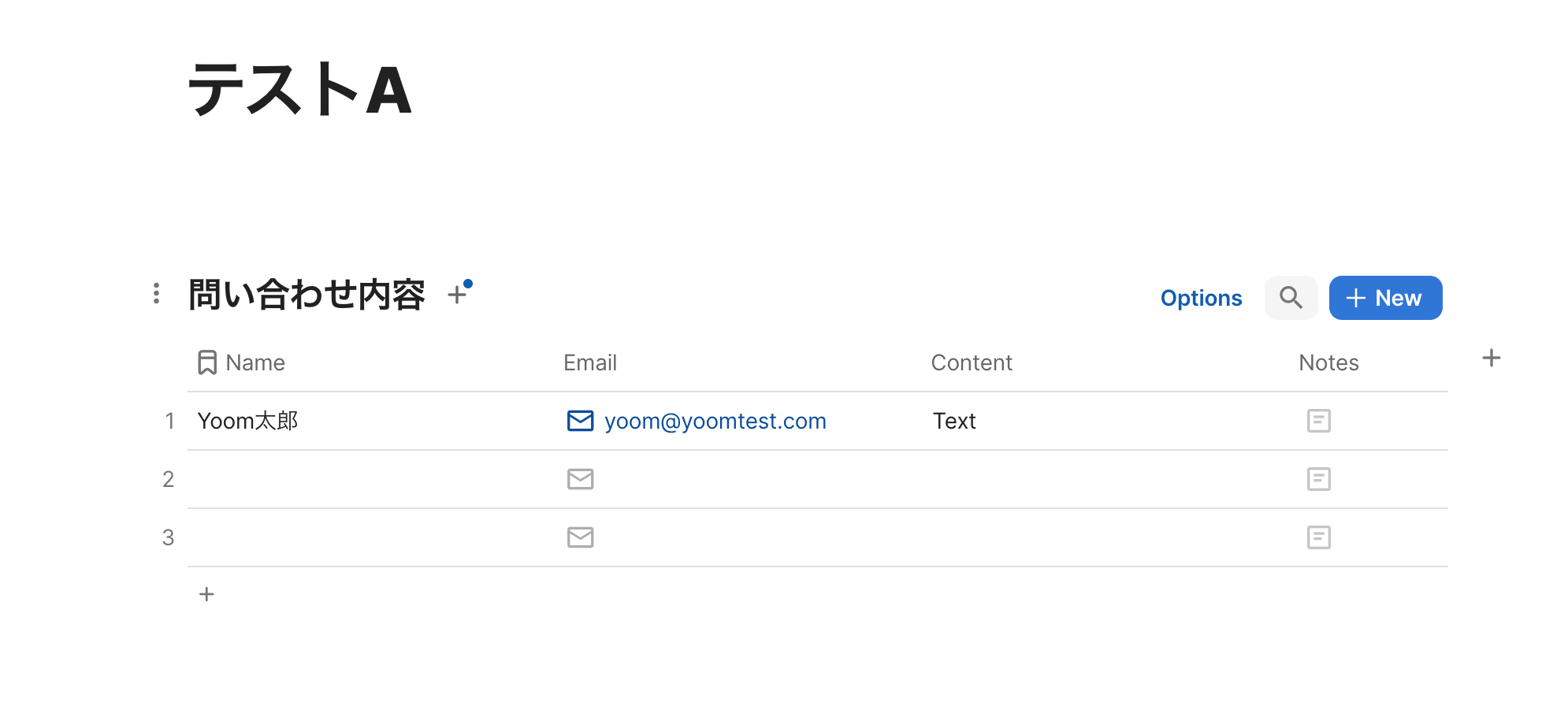Click the Content cell containing Text
This screenshot has height=706, width=1568.
(x=954, y=421)
